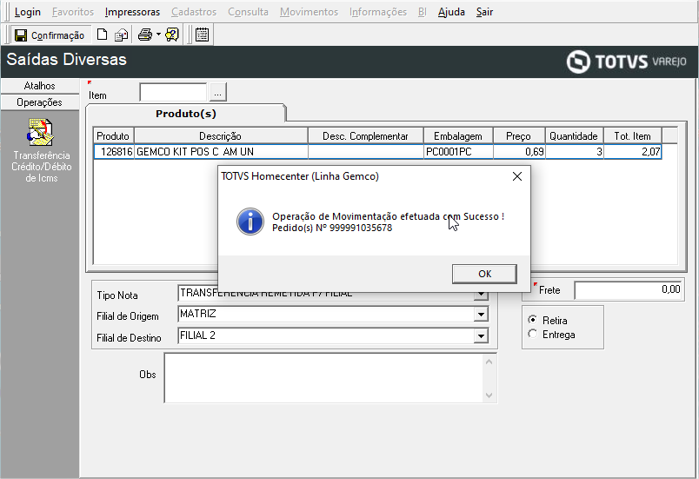Open the printer icon dropdown arrow

point(158,34)
